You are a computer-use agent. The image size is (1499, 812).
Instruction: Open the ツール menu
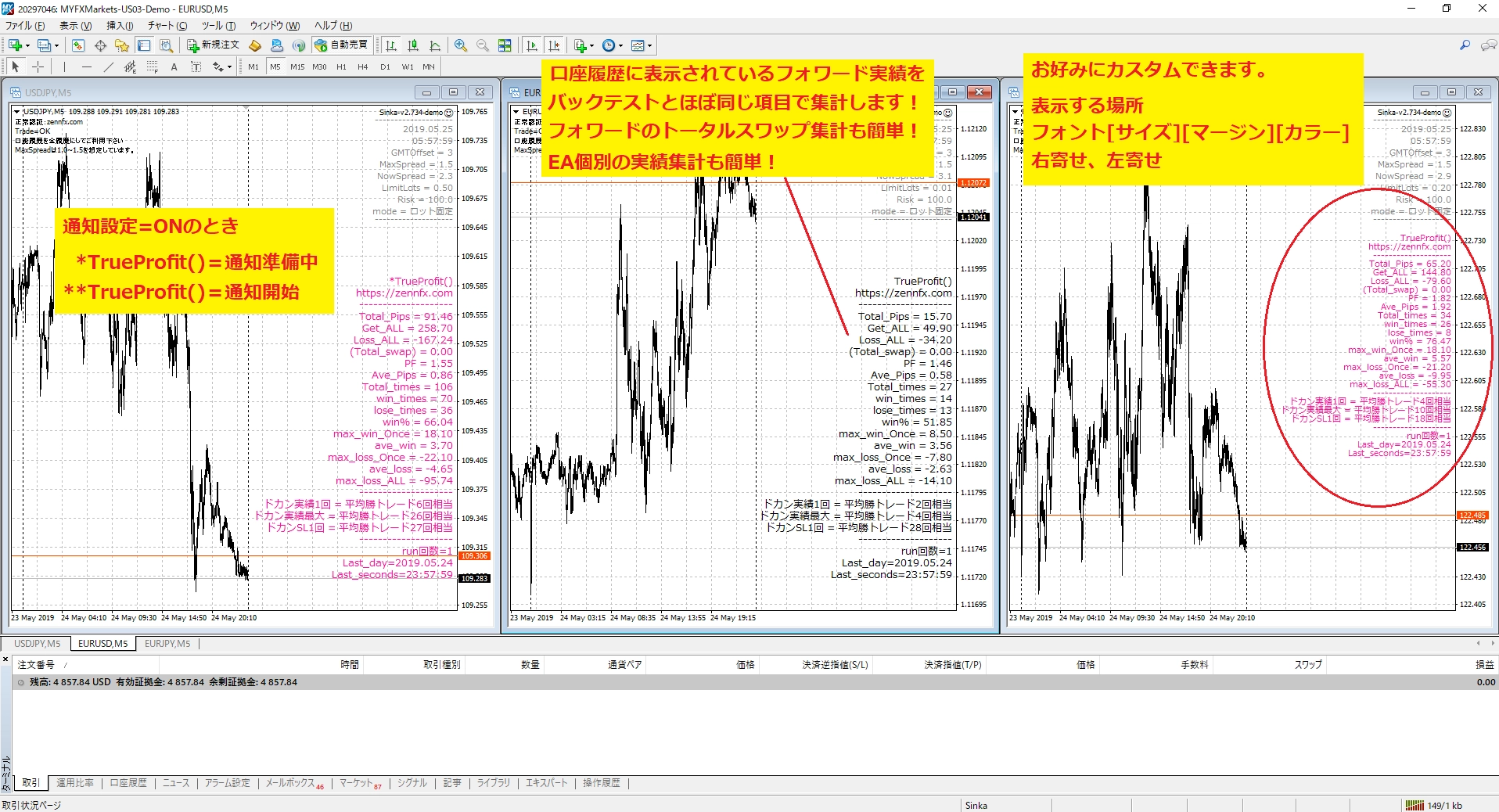tap(219, 26)
